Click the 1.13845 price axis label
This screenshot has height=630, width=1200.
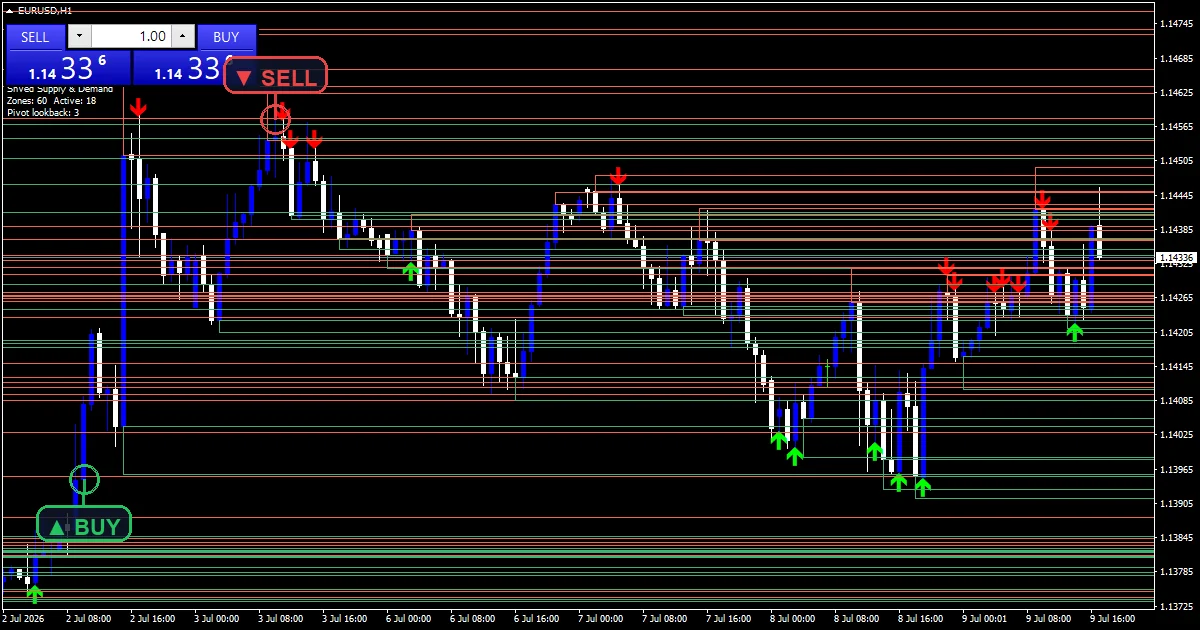1175,538
